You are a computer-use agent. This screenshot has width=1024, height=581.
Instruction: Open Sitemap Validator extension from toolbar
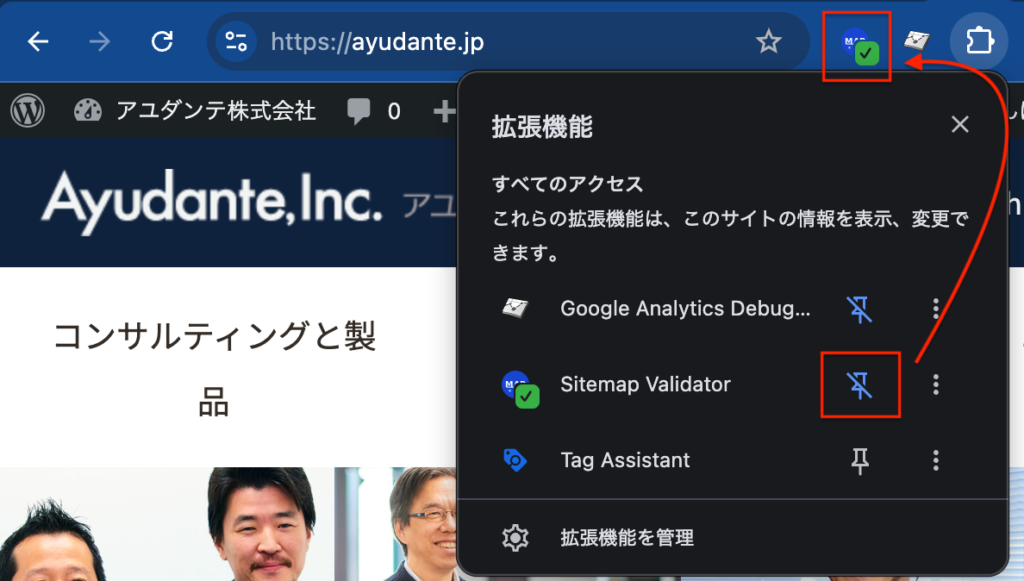coord(858,46)
